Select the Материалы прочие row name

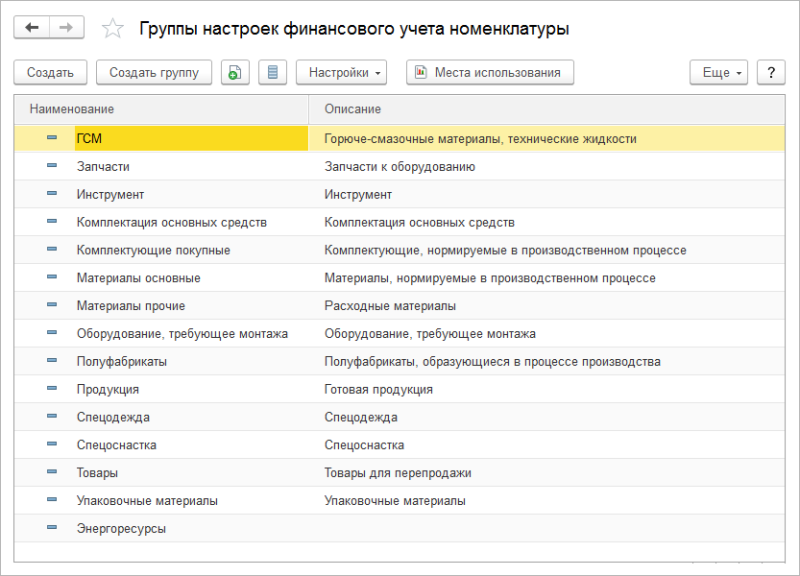click(131, 306)
